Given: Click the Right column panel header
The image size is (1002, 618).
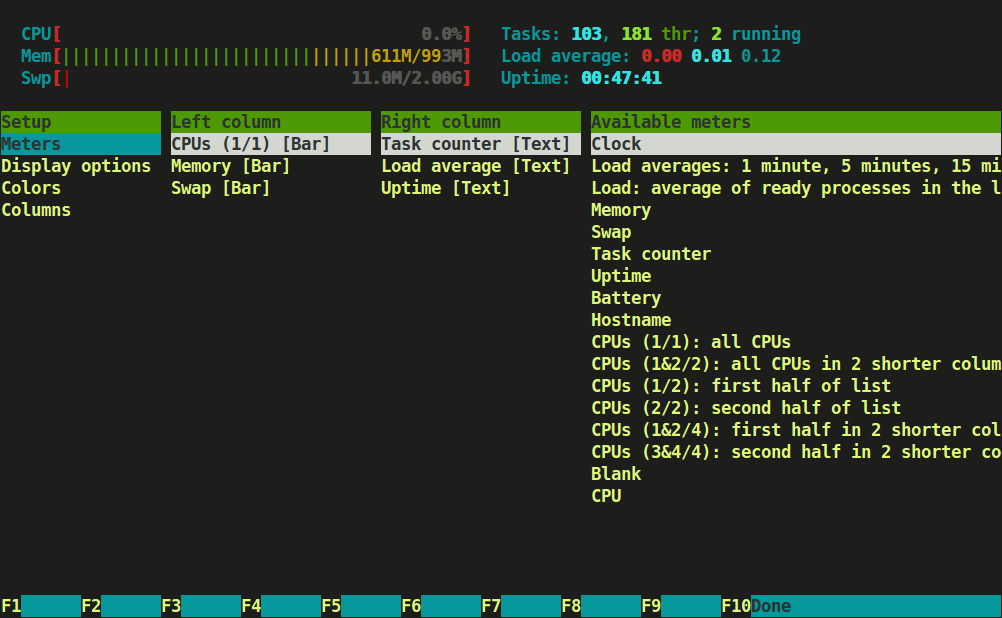Looking at the screenshot, I should (x=481, y=121).
